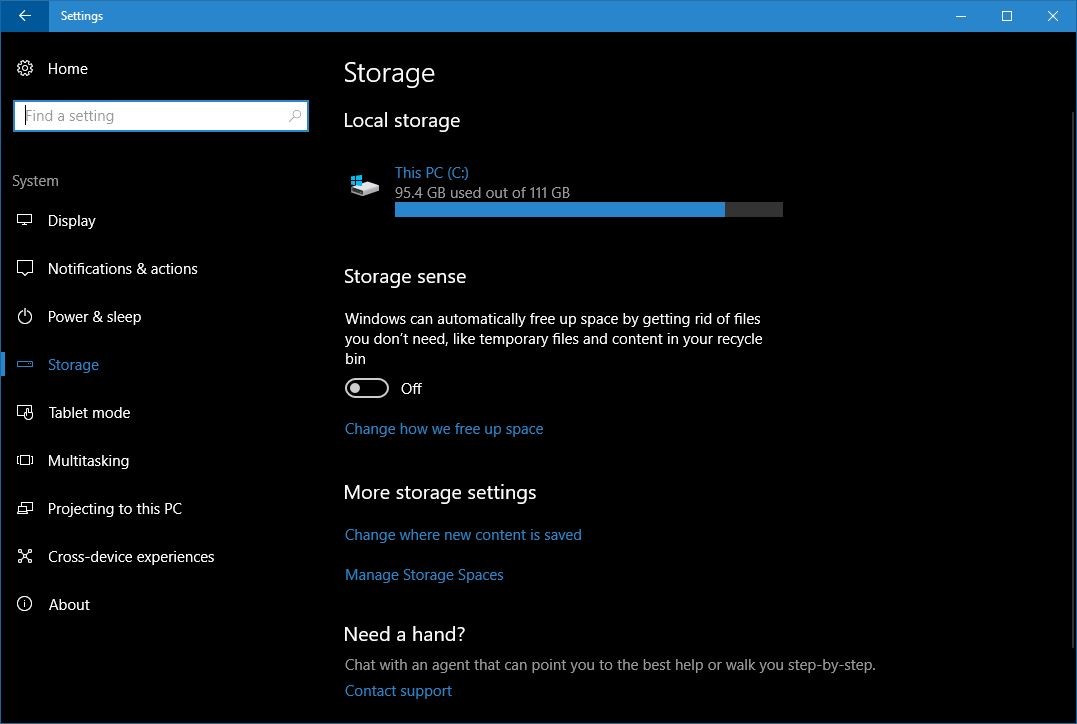Click the hard drive icon for This PC

pos(364,184)
